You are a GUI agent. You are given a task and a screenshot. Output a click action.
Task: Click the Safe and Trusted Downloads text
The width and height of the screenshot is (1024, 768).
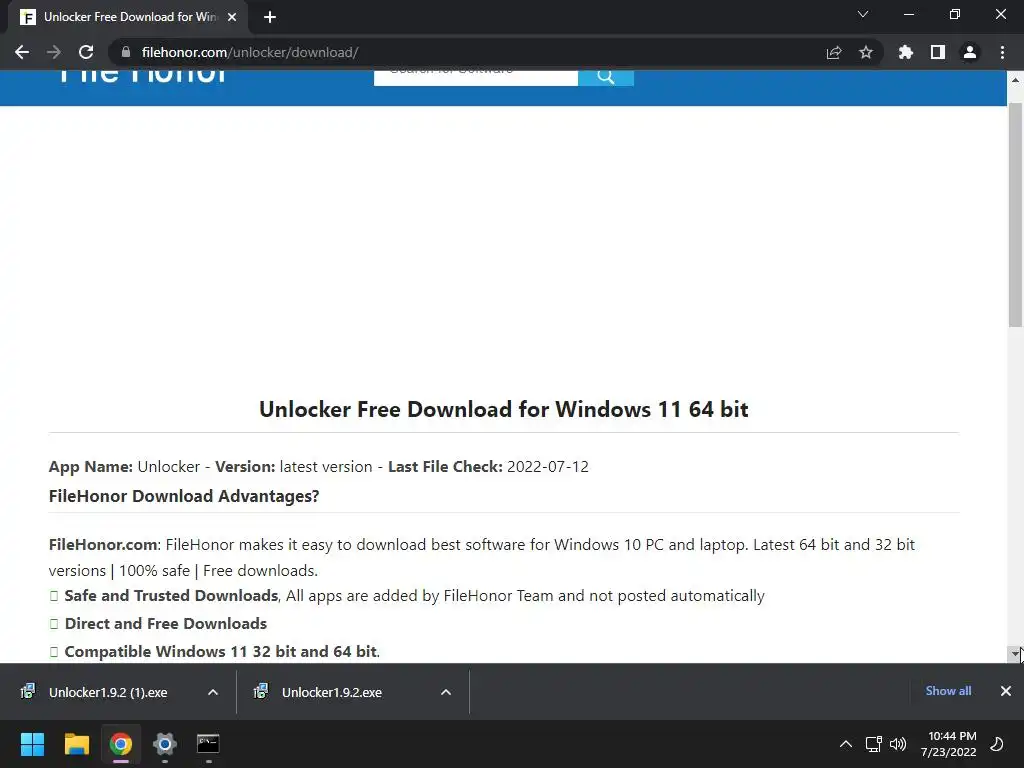pos(171,596)
